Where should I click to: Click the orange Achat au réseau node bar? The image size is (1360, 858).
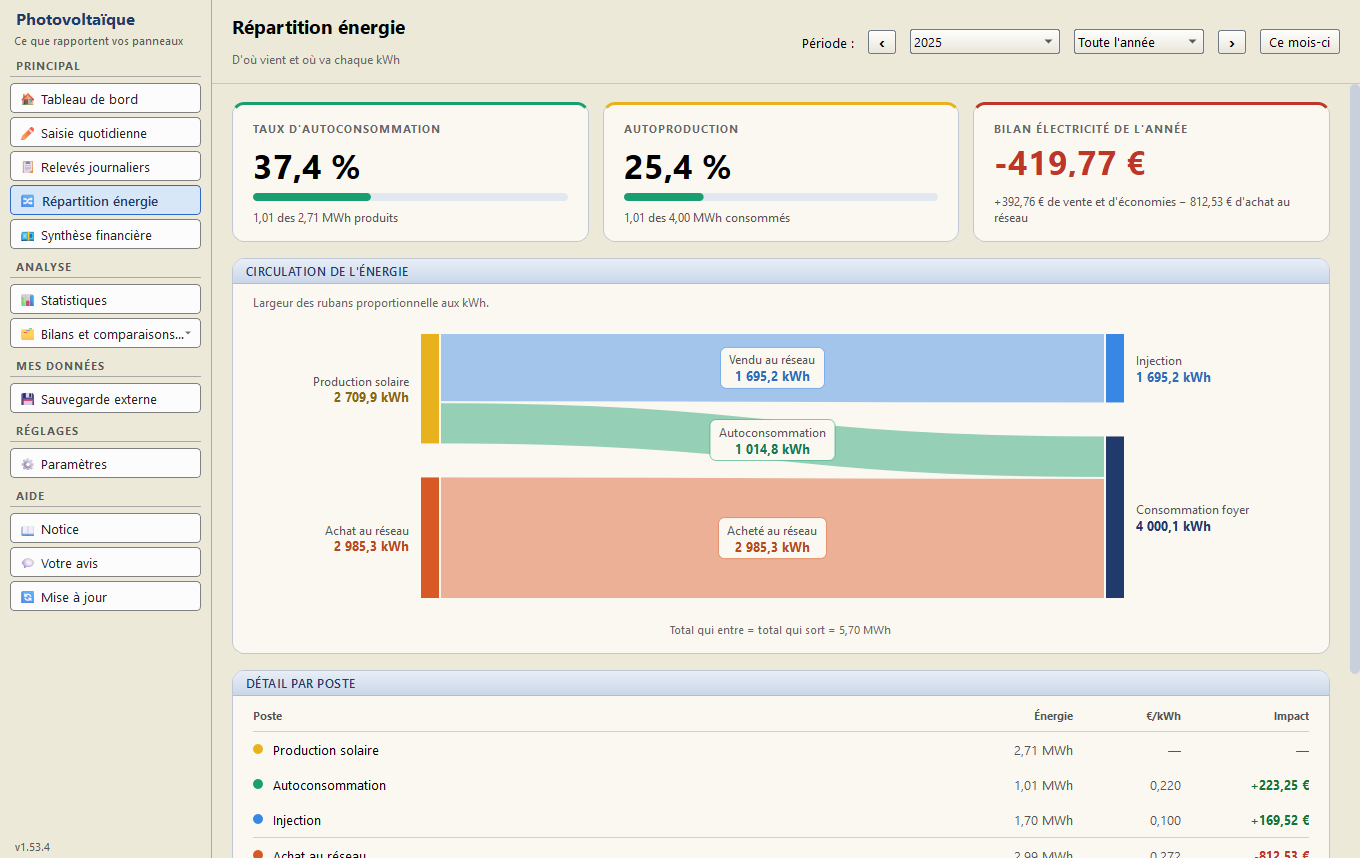point(430,538)
